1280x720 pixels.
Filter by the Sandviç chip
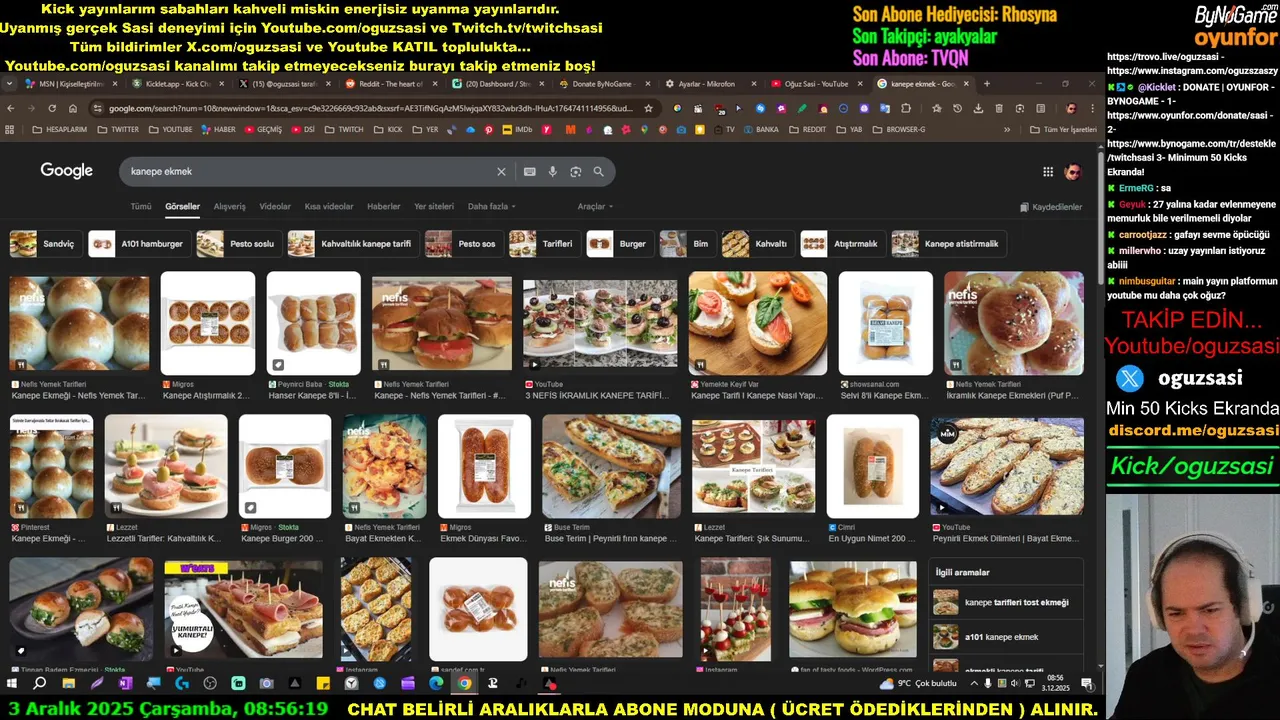[47, 244]
